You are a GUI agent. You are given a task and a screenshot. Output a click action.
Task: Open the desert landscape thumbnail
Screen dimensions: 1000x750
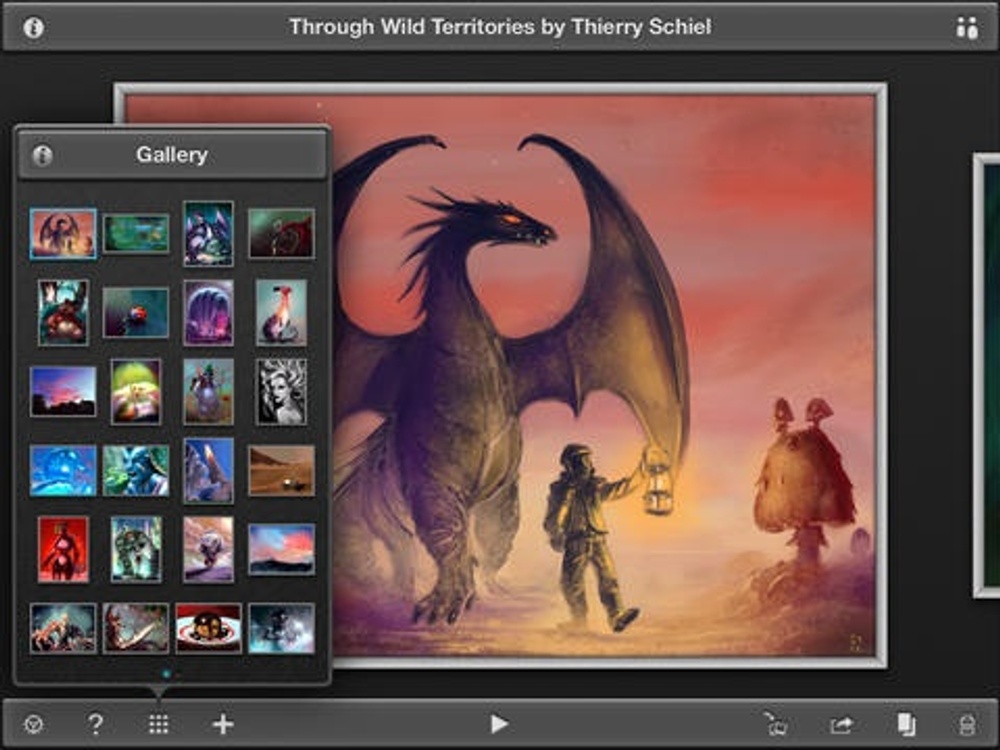(x=281, y=470)
